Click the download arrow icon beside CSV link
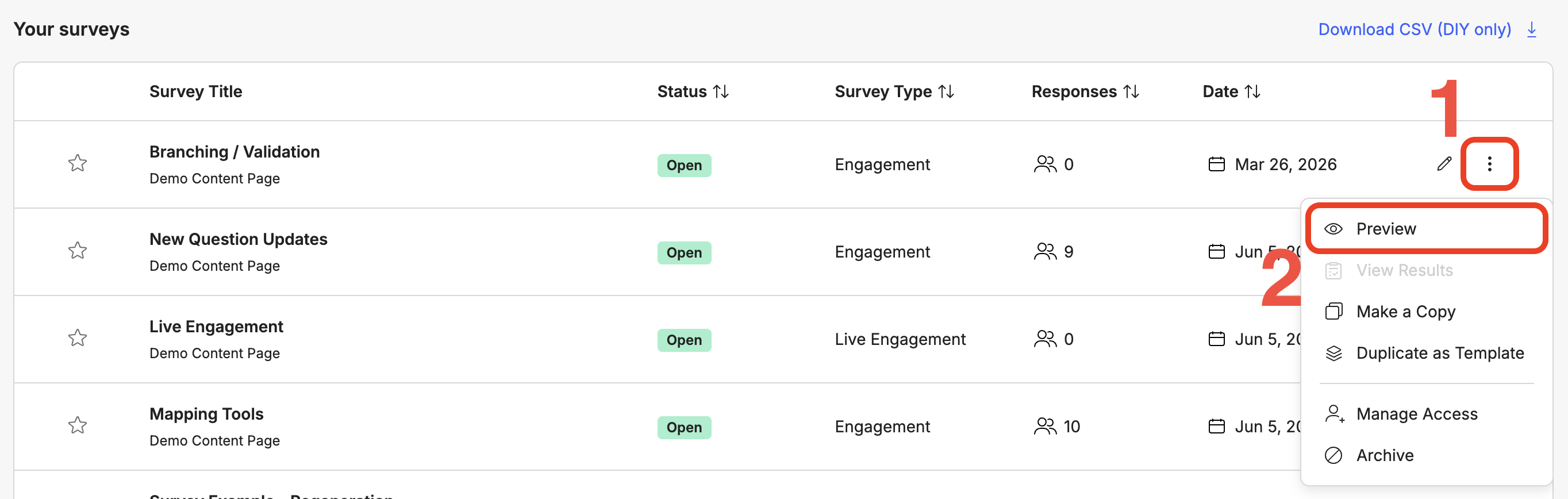The height and width of the screenshot is (499, 1568). pos(1531,29)
